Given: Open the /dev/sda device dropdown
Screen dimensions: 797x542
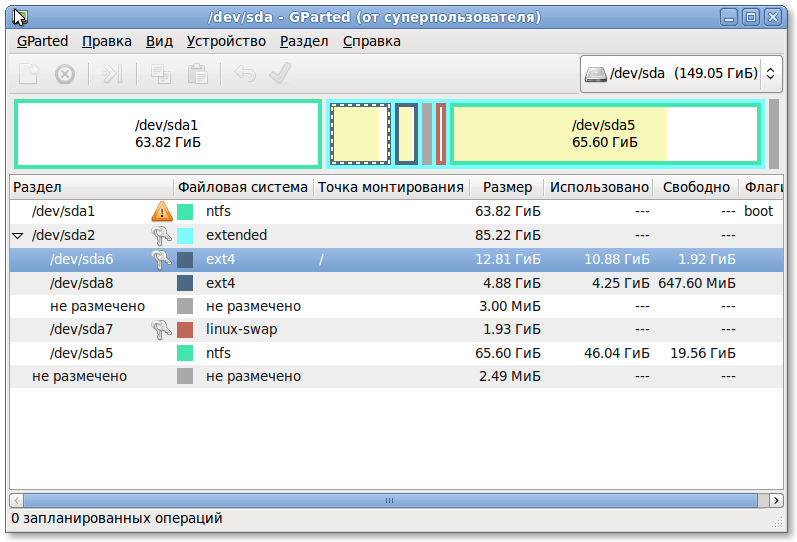Looking at the screenshot, I should (681, 74).
